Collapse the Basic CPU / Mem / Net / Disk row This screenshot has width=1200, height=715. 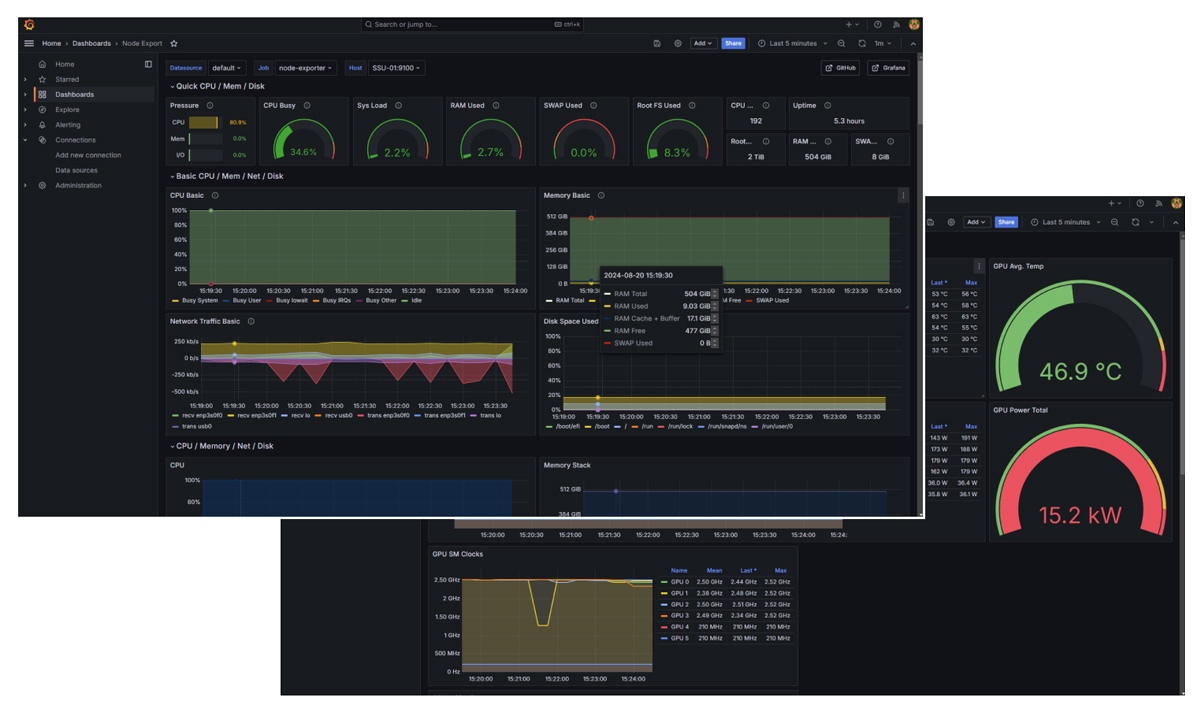(x=226, y=176)
